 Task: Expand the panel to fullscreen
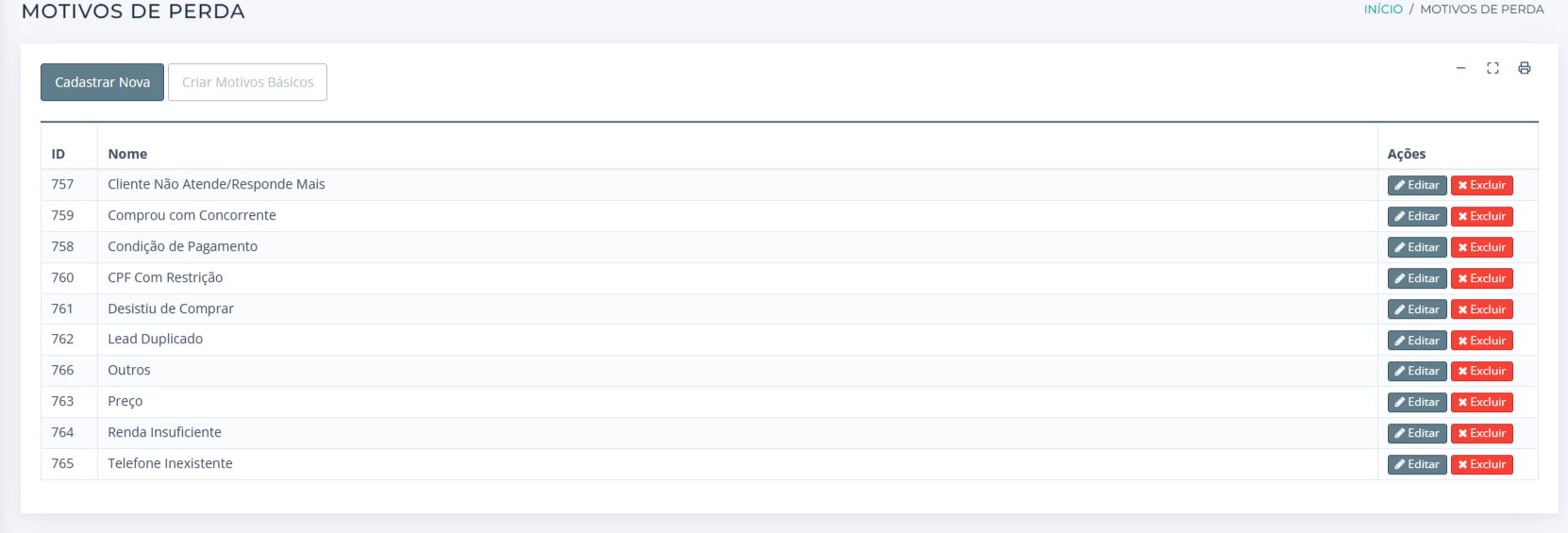click(x=1493, y=68)
